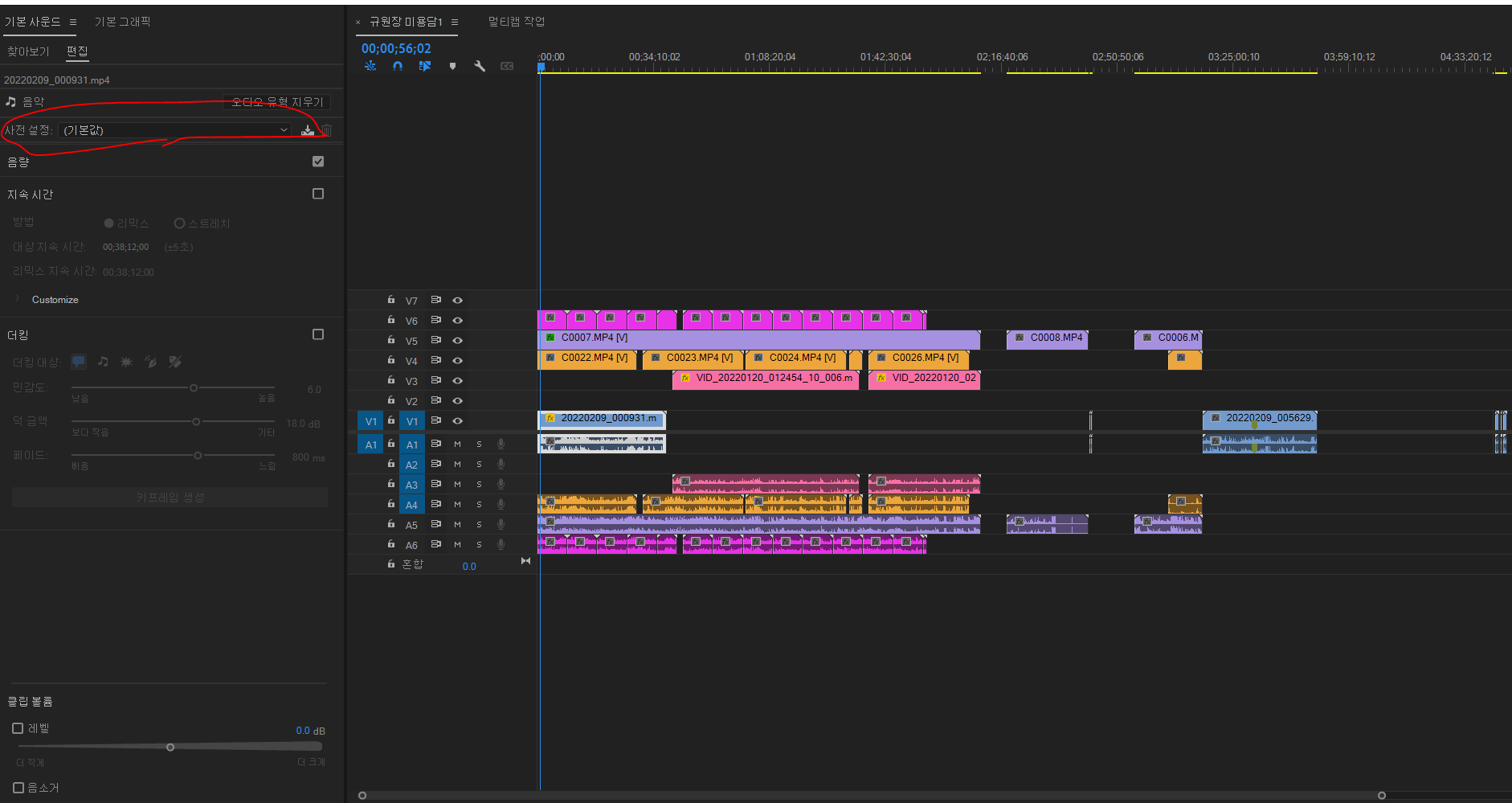Enable voice-over record mic on A1

pyautogui.click(x=501, y=444)
